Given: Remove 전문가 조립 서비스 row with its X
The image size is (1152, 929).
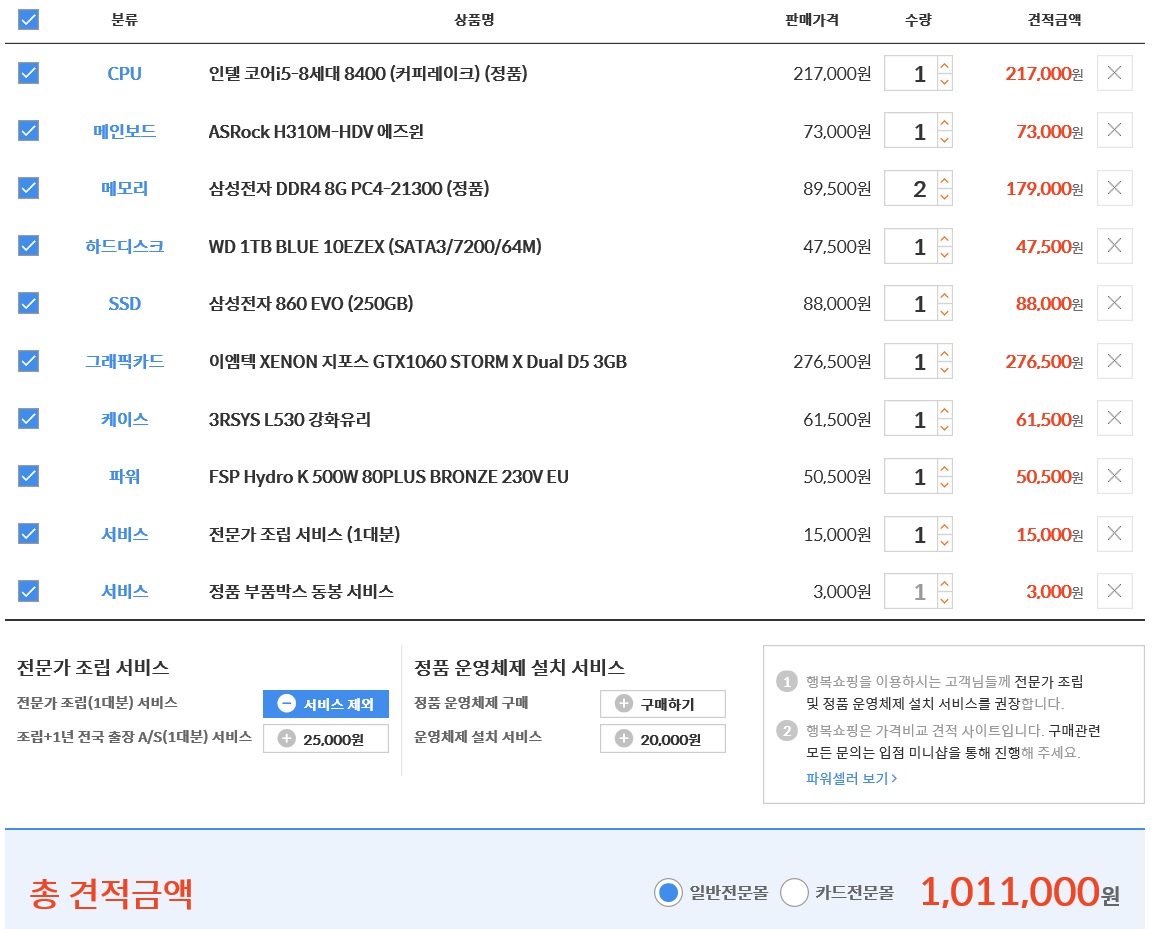Looking at the screenshot, I should (x=1114, y=534).
